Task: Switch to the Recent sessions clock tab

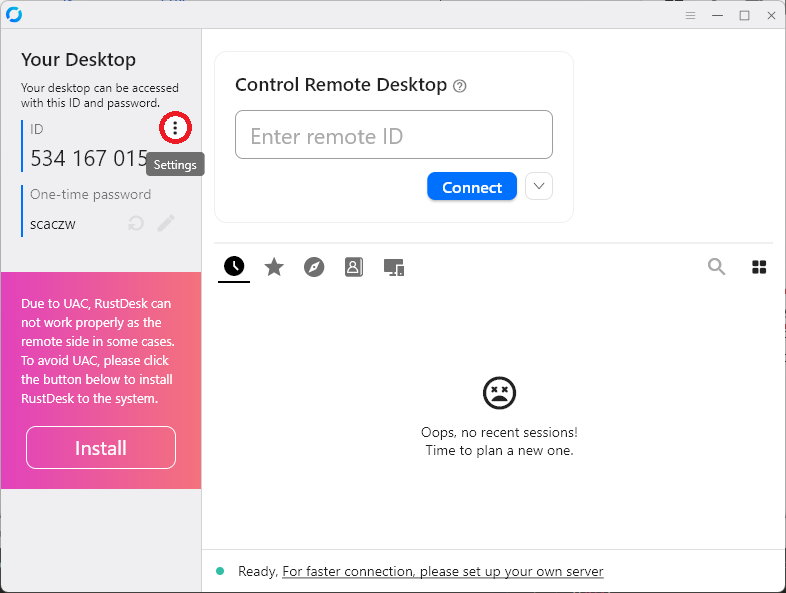Action: coord(234,266)
